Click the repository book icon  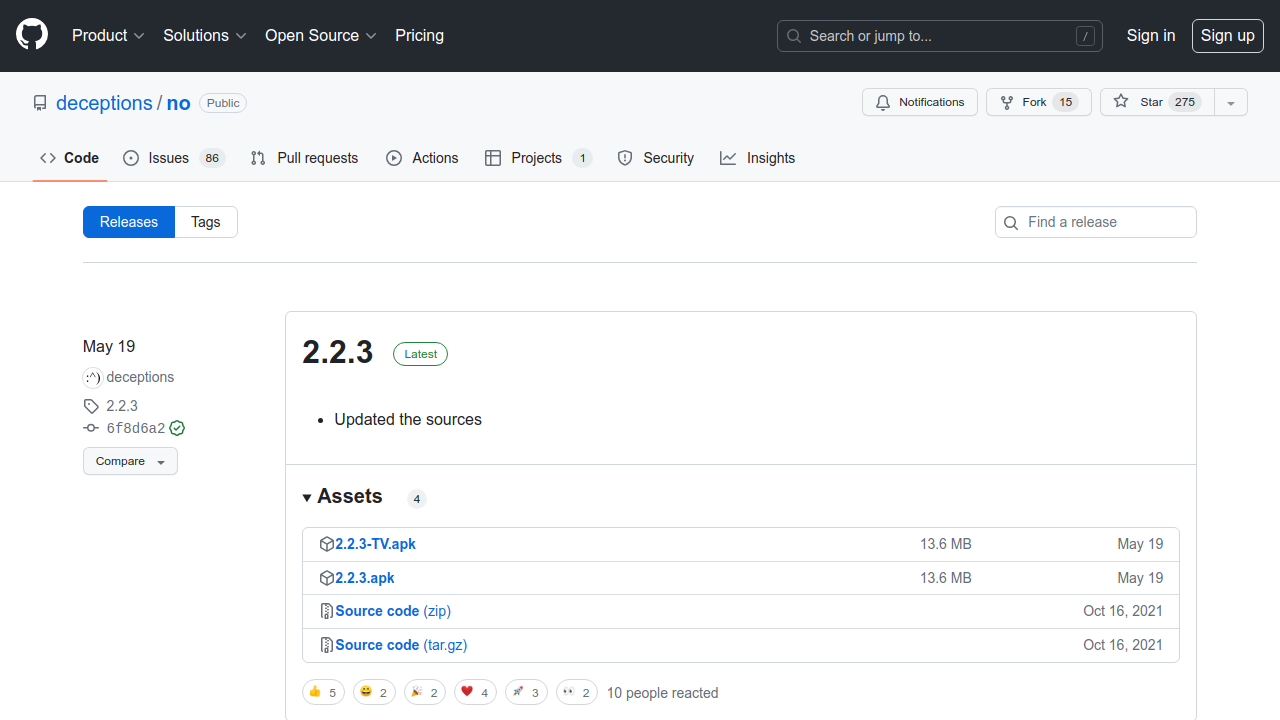40,103
